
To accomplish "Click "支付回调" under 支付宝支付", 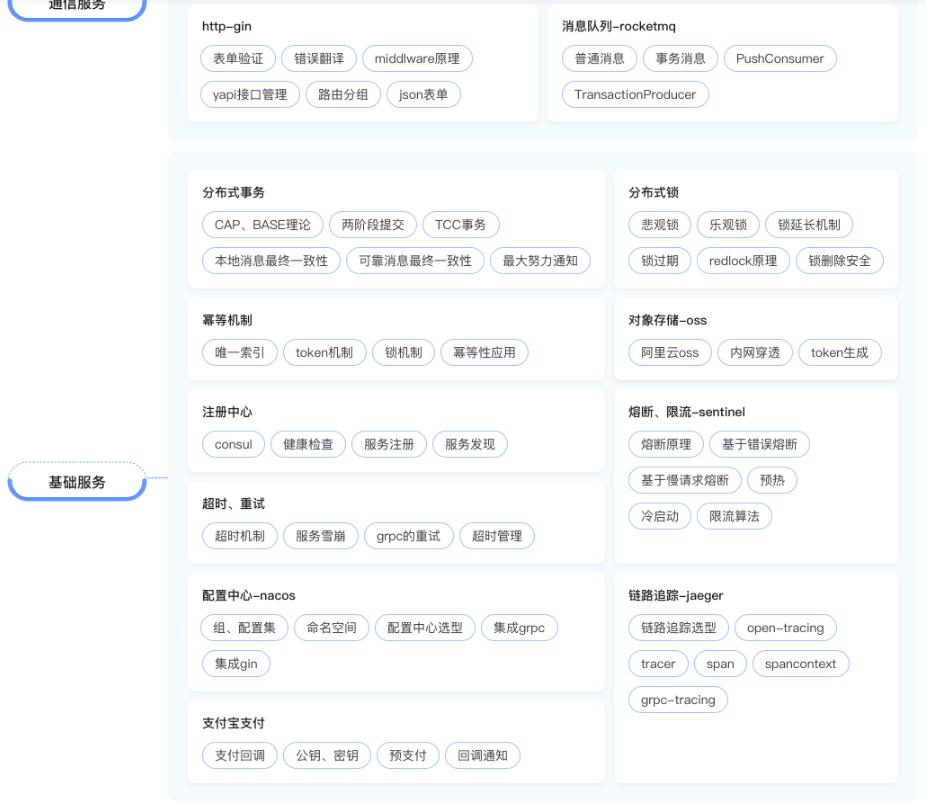I will point(239,755).
